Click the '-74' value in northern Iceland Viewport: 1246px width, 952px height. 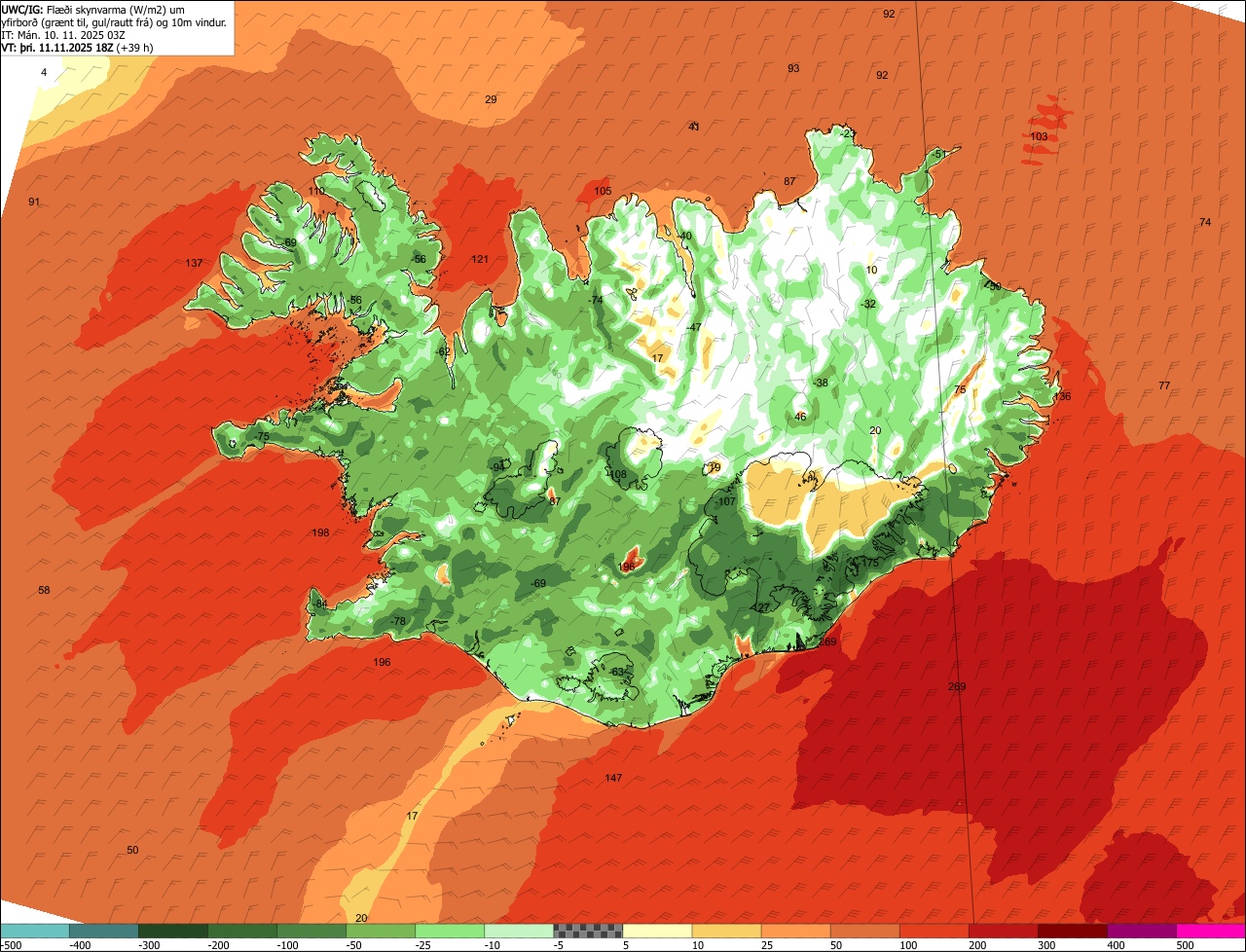pyautogui.click(x=596, y=300)
